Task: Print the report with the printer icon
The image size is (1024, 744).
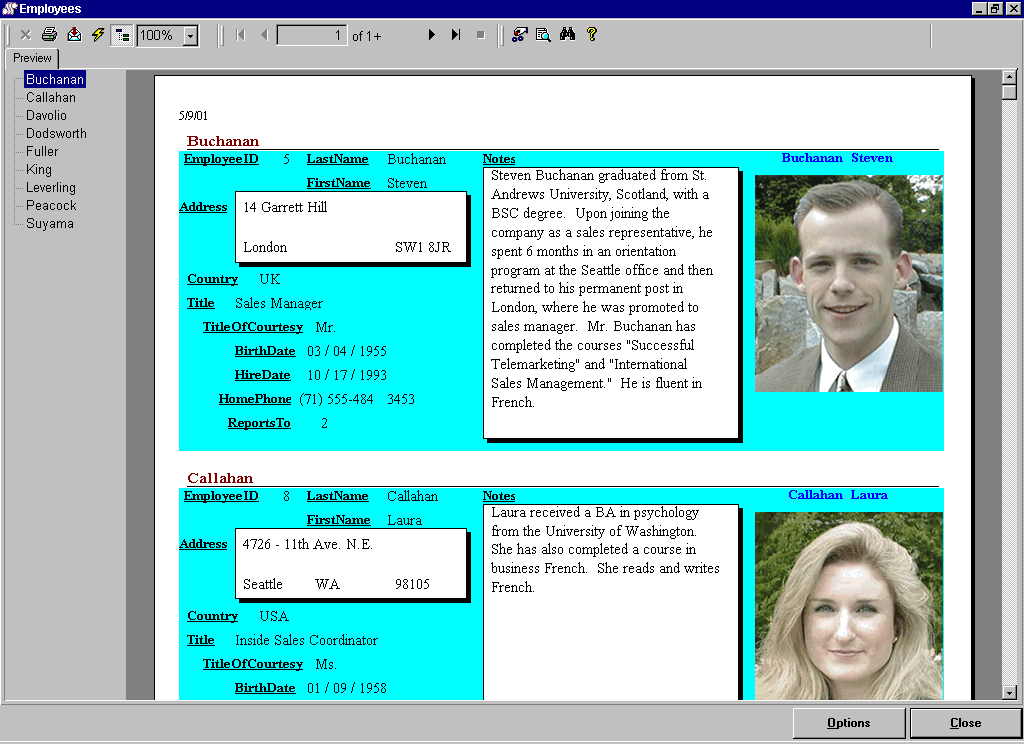Action: (50, 35)
